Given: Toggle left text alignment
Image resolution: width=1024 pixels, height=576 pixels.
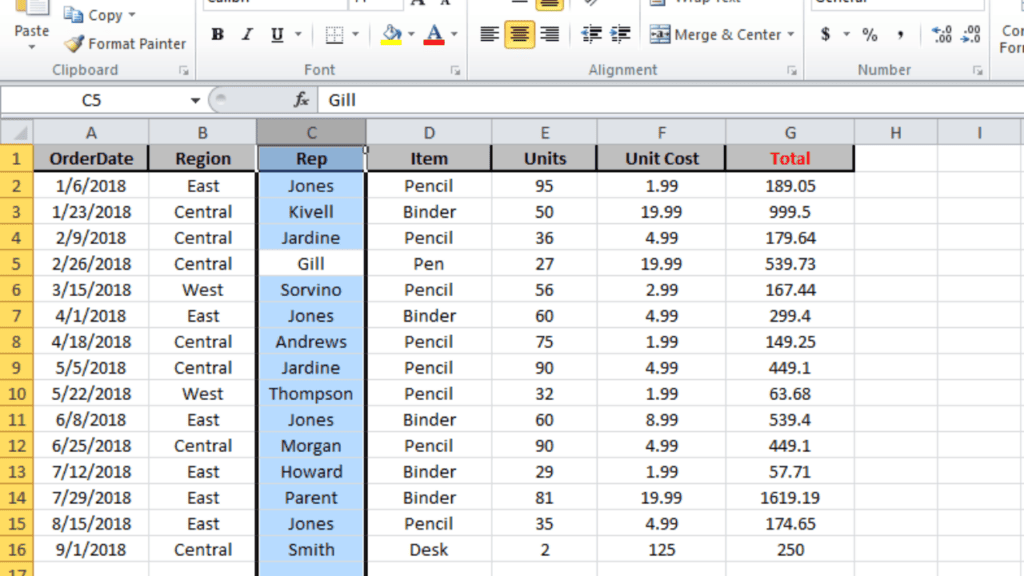Looking at the screenshot, I should 488,33.
